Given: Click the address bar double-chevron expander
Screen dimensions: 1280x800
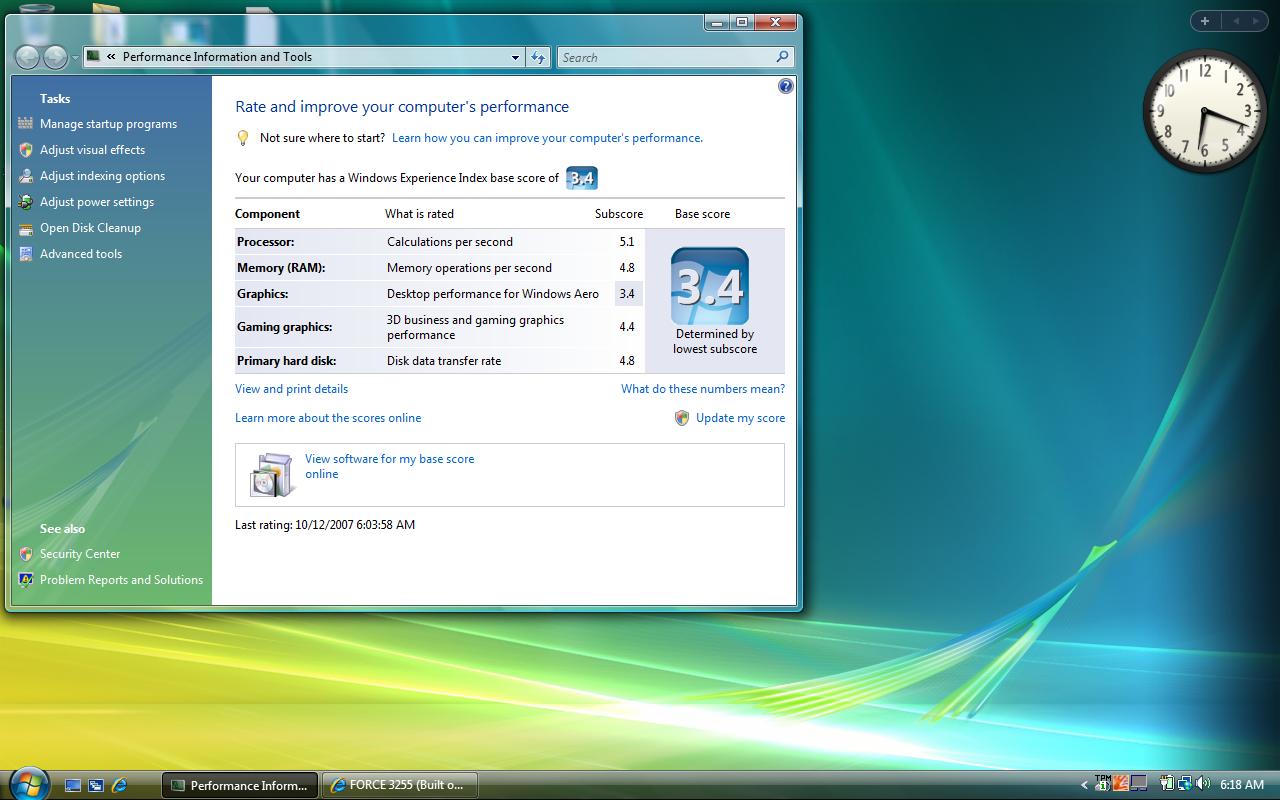Looking at the screenshot, I should [111, 57].
